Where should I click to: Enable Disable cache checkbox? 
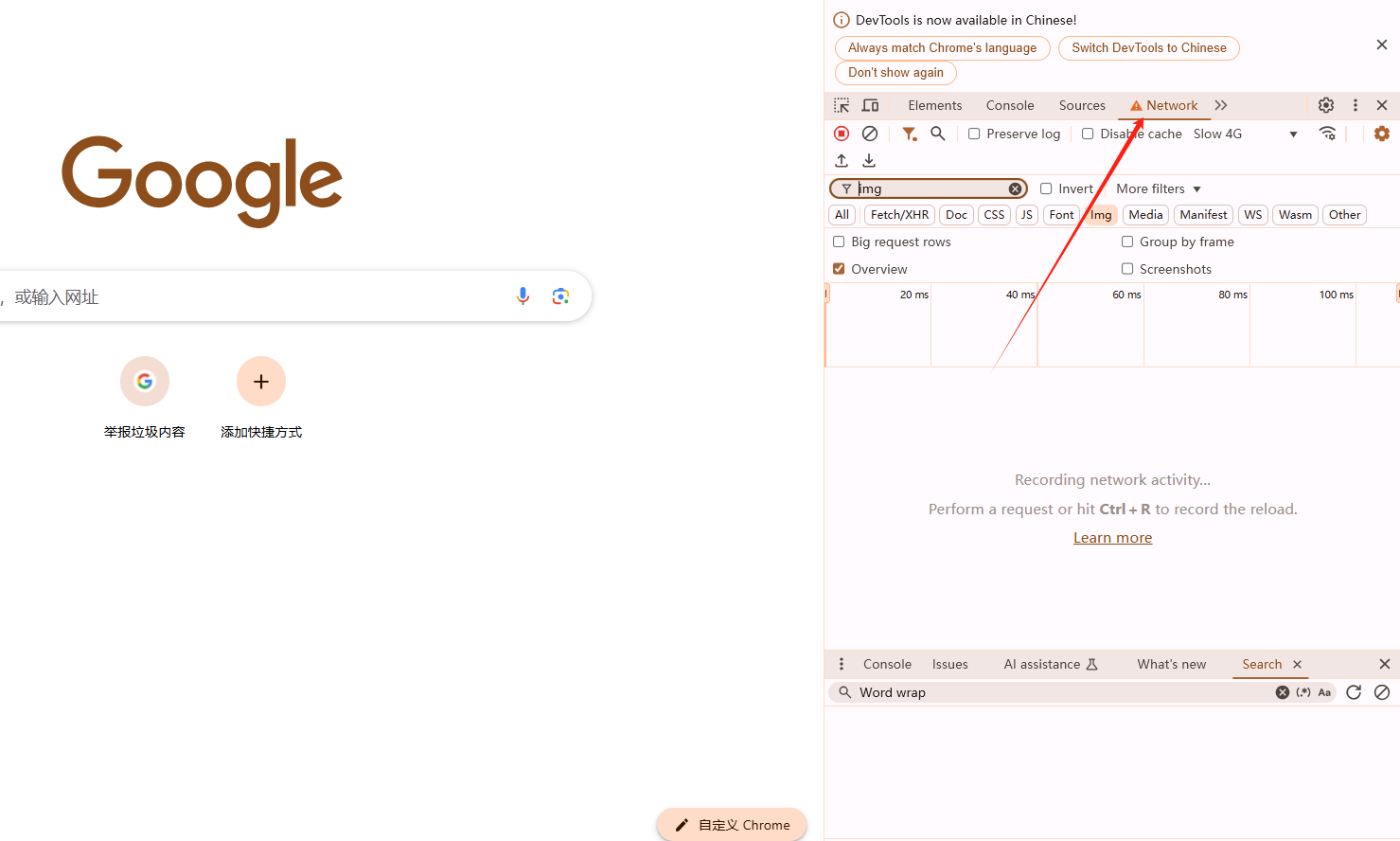tap(1088, 134)
